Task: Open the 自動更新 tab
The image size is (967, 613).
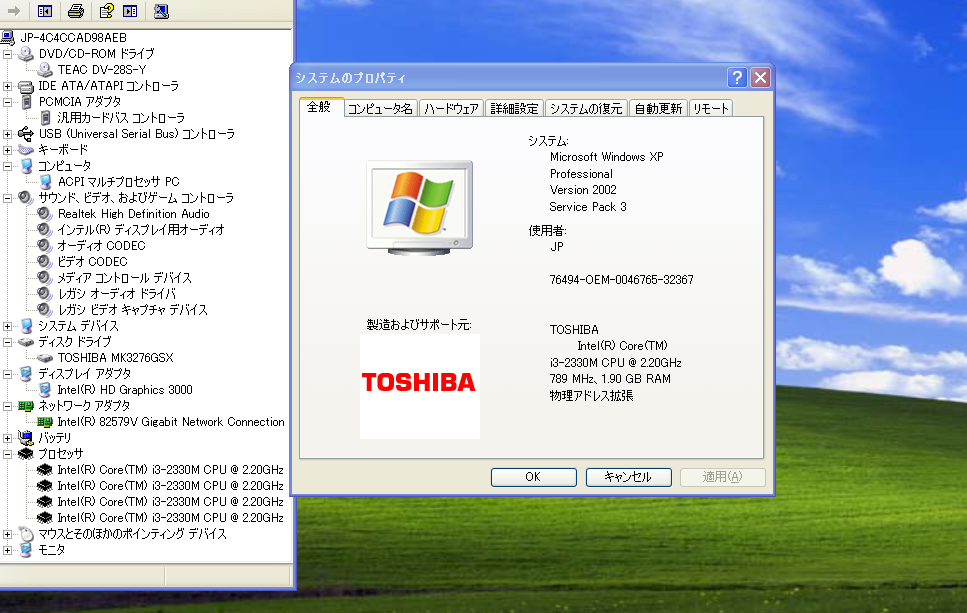Action: [657, 107]
